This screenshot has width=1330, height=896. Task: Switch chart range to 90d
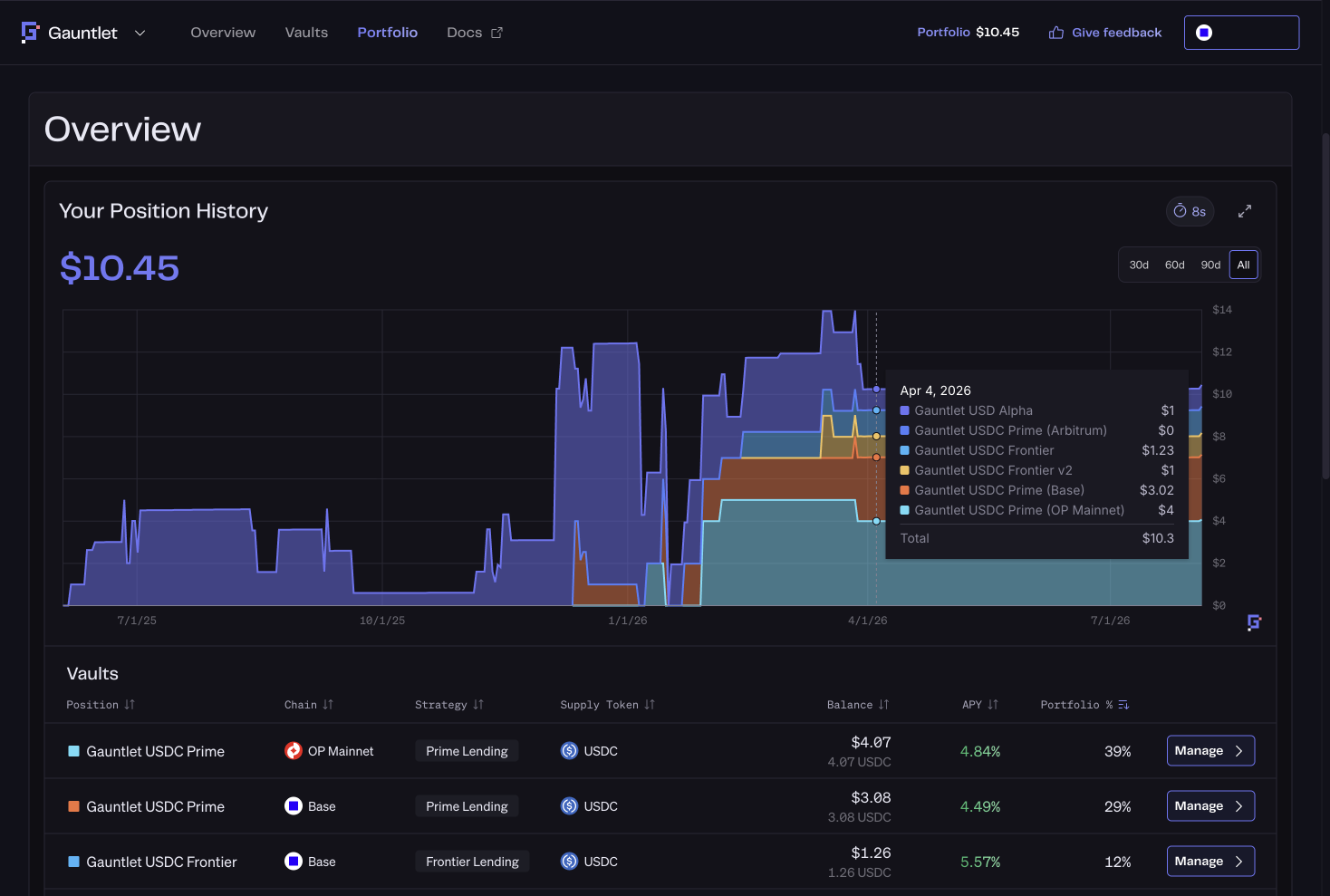click(x=1210, y=265)
